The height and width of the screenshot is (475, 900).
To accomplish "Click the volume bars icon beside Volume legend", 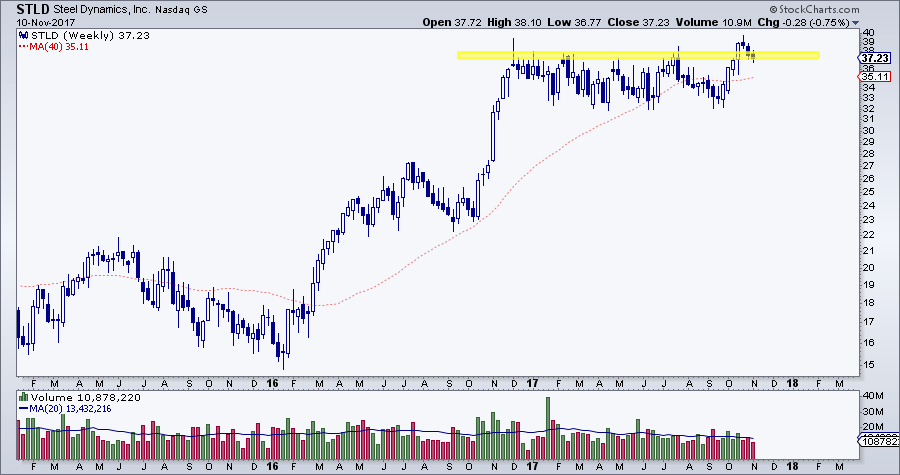I will 24,397.
